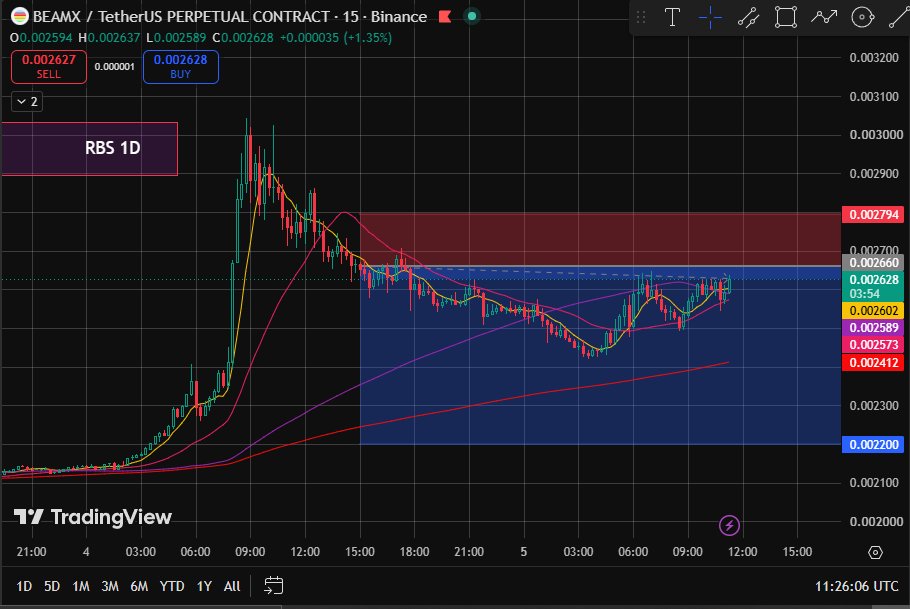Click the open price O0.002594 value
910x609 pixels.
click(x=41, y=38)
